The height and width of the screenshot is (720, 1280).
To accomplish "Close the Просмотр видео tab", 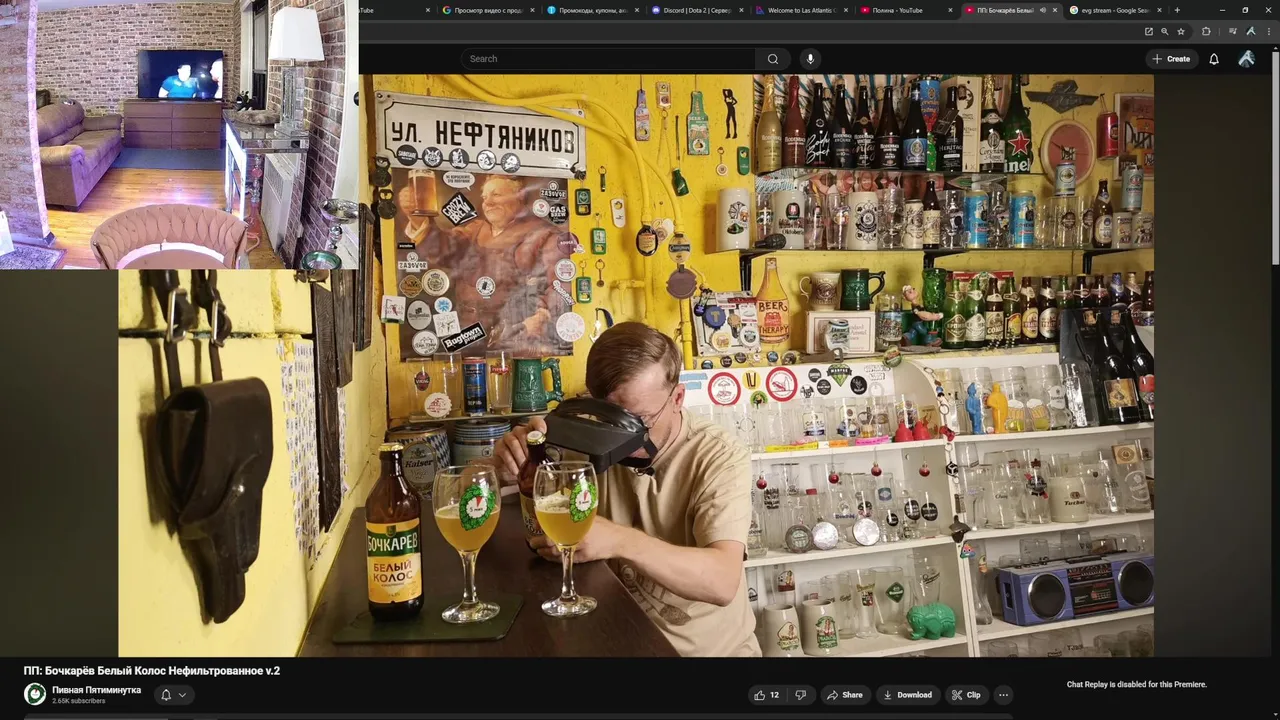I will (532, 10).
